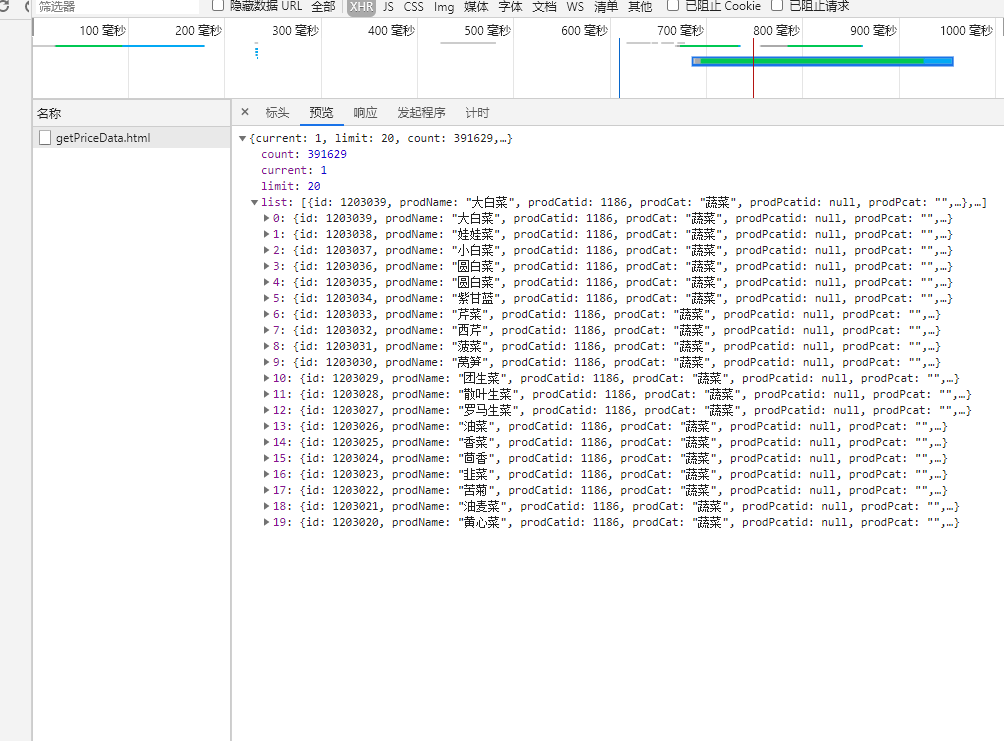Collapse the root JSON object
The image size is (1004, 741).
click(x=243, y=138)
